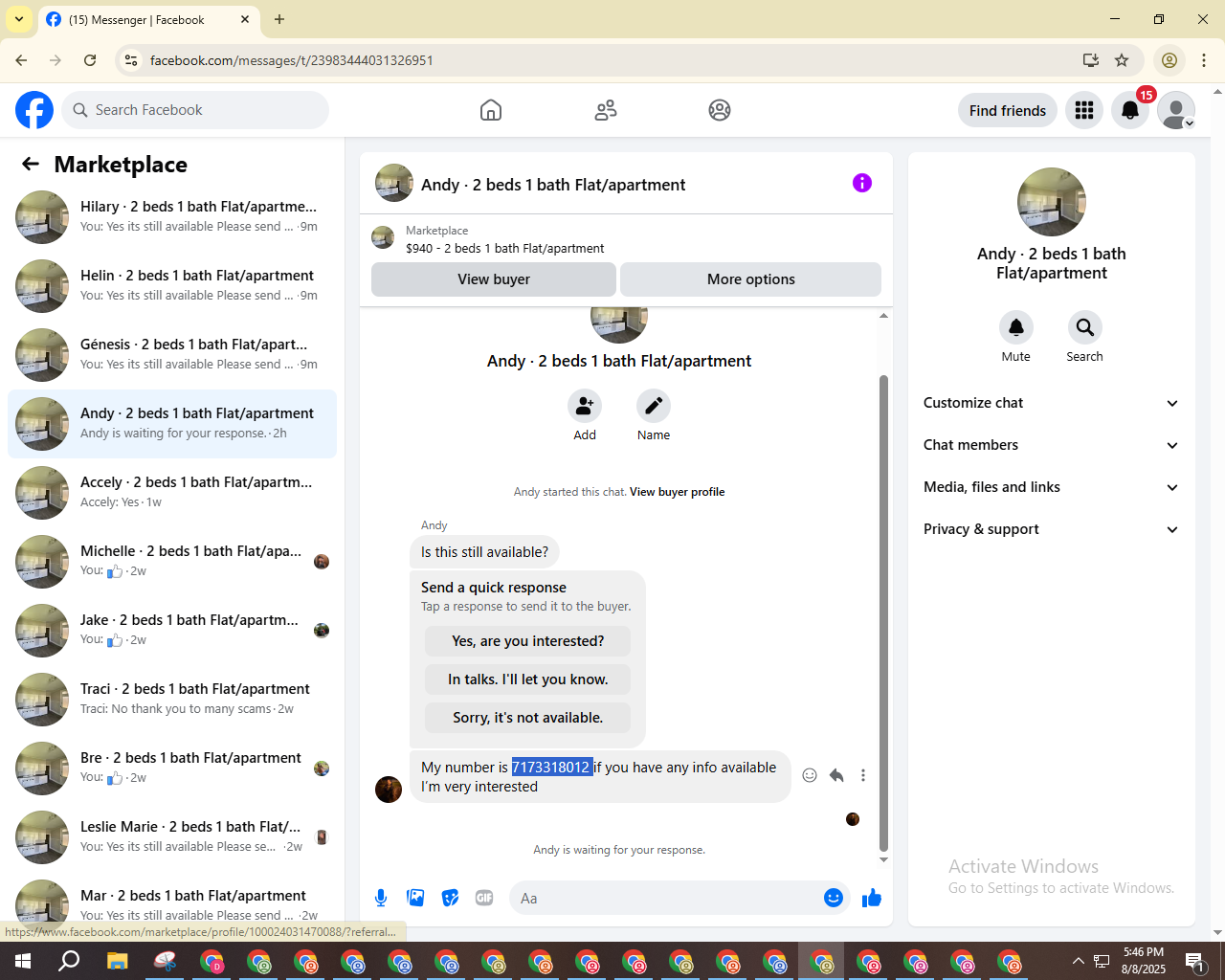Open the Leslie Marie conversation
Screen dimensions: 1225x980
pos(172,837)
